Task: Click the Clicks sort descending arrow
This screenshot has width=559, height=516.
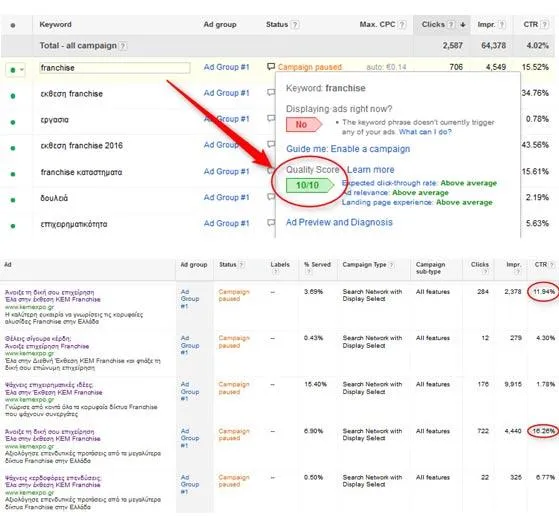Action: [463, 25]
